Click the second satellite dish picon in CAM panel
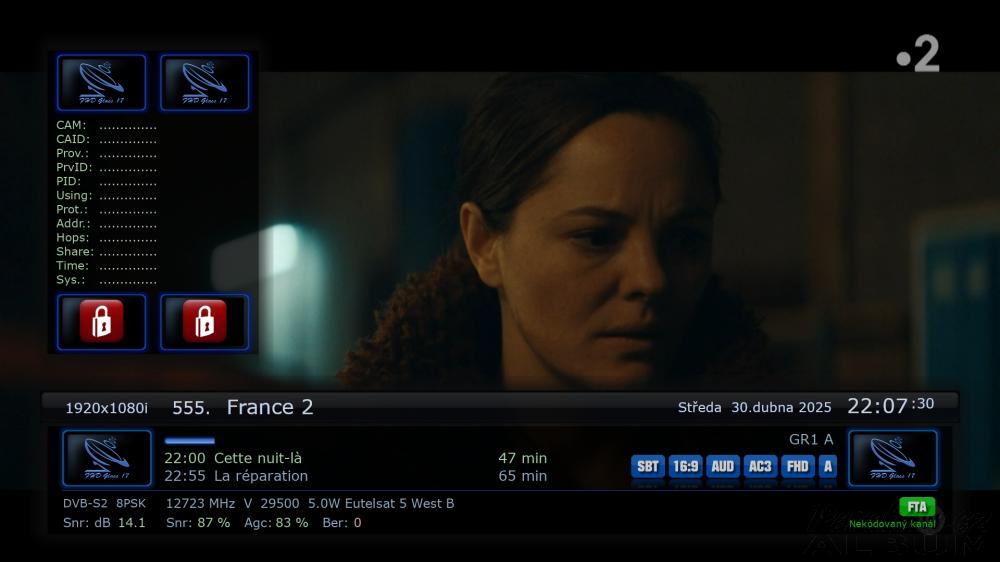 pyautogui.click(x=205, y=82)
